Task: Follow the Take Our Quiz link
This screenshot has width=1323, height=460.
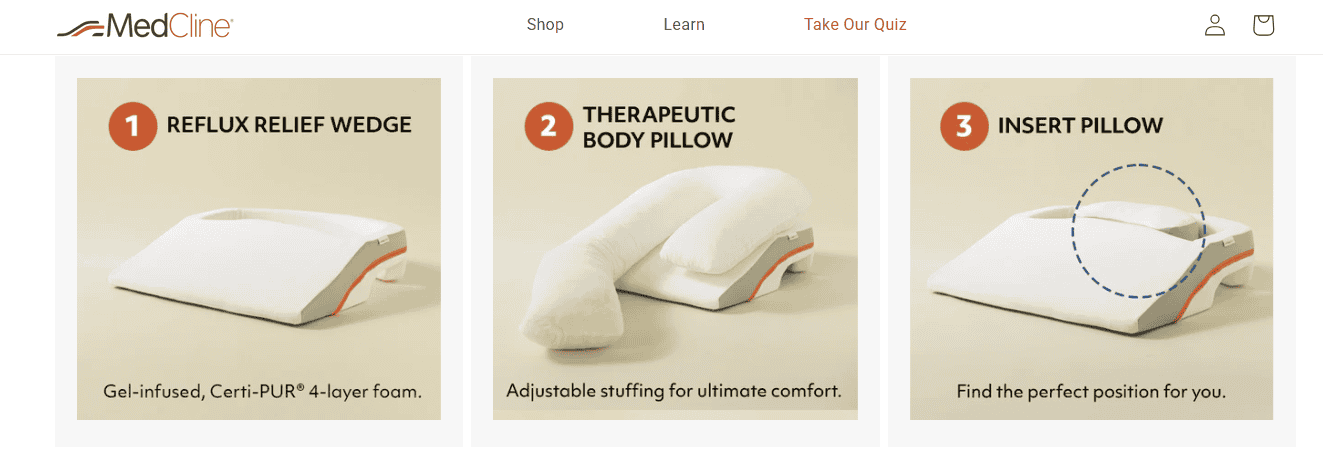Action: [855, 25]
